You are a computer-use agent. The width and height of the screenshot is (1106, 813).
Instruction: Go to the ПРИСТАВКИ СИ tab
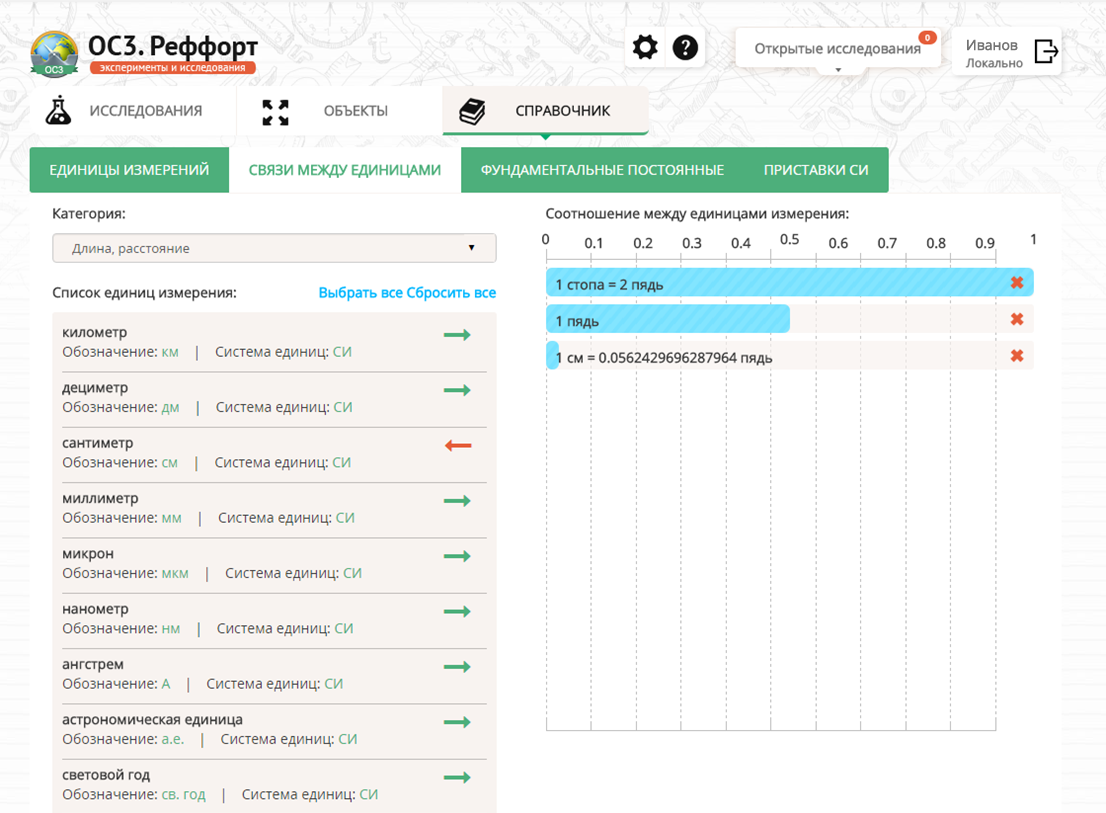816,170
